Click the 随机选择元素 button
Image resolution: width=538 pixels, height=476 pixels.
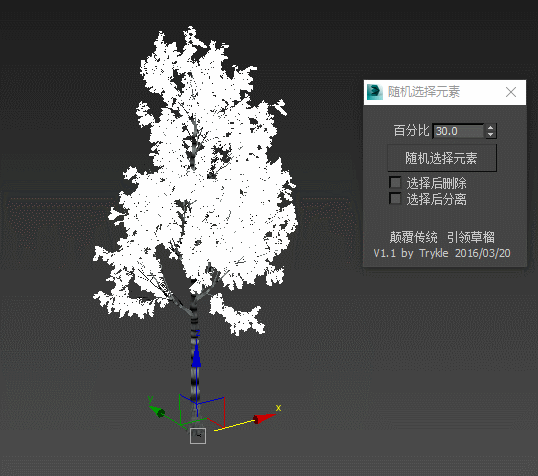coord(442,158)
